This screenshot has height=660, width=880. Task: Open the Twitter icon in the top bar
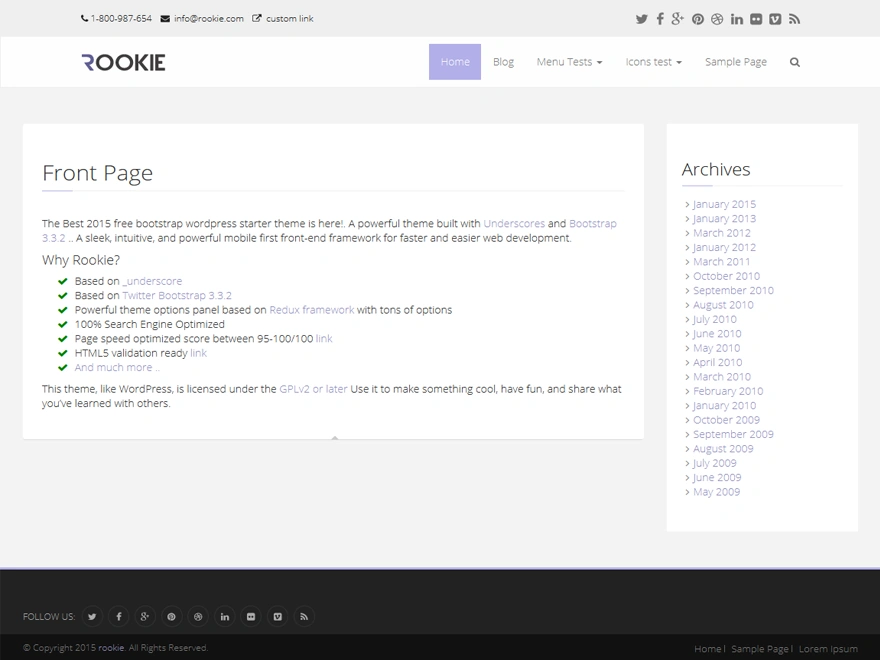[641, 19]
